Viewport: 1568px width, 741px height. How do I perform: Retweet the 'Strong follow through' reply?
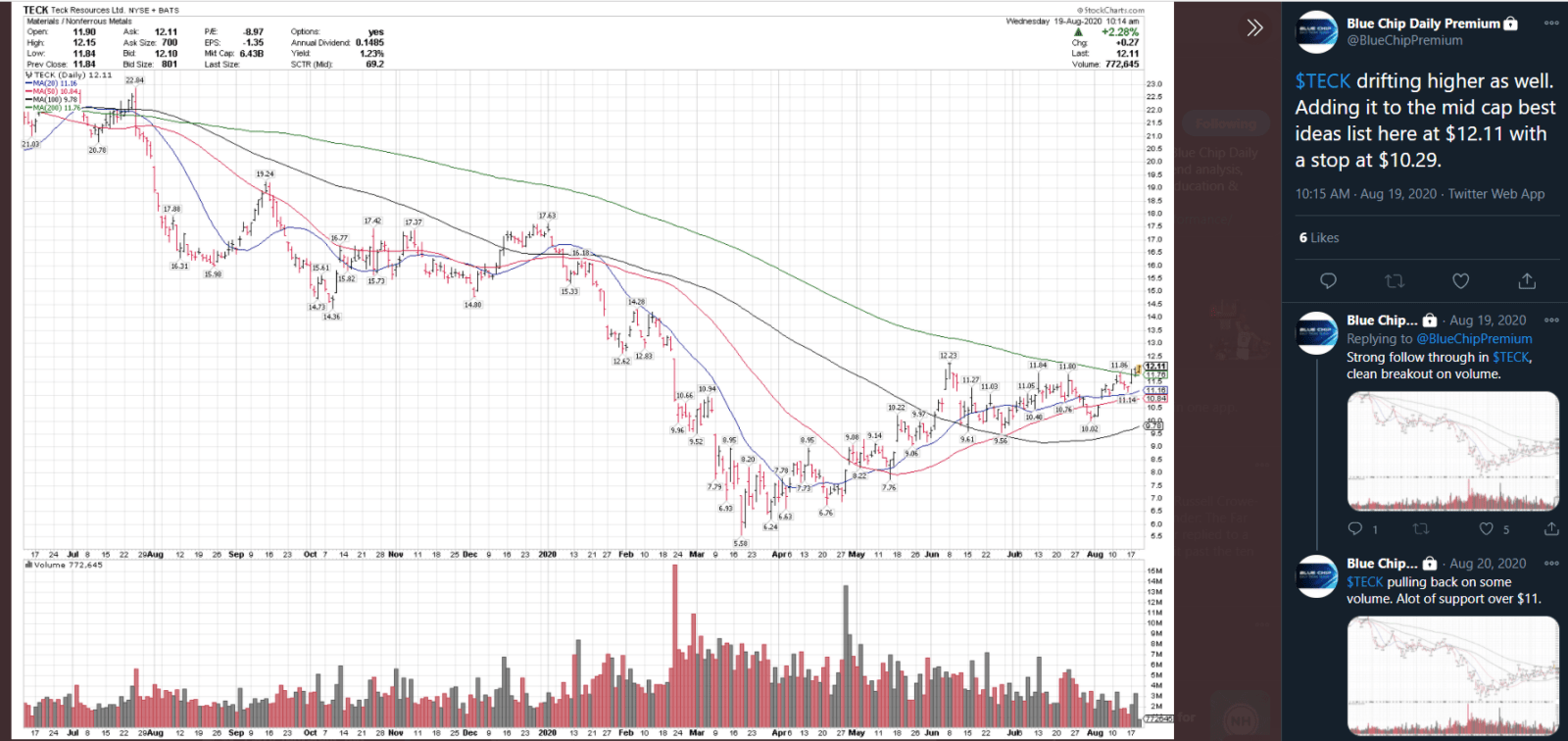(1420, 528)
